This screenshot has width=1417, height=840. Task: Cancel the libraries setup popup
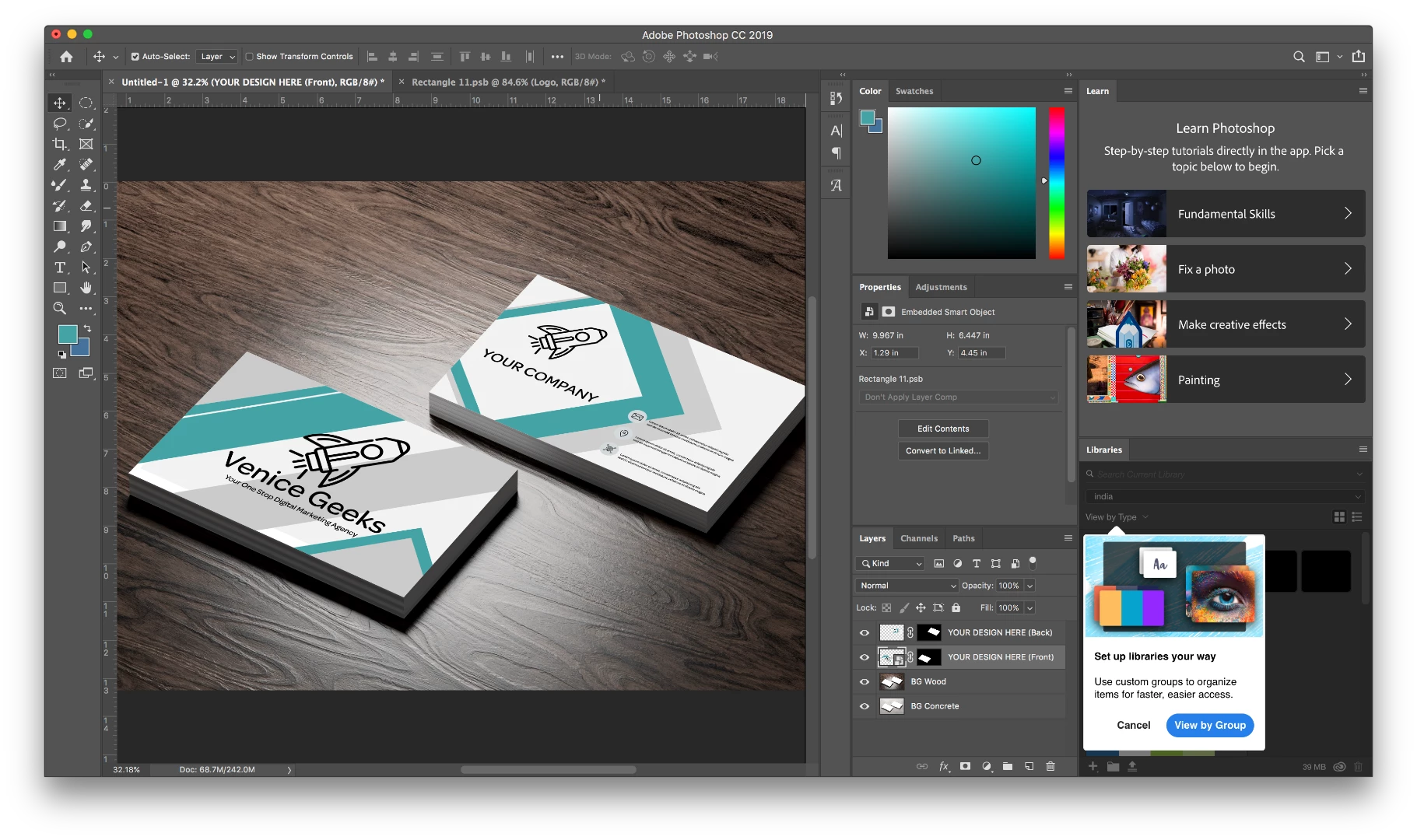1134,725
